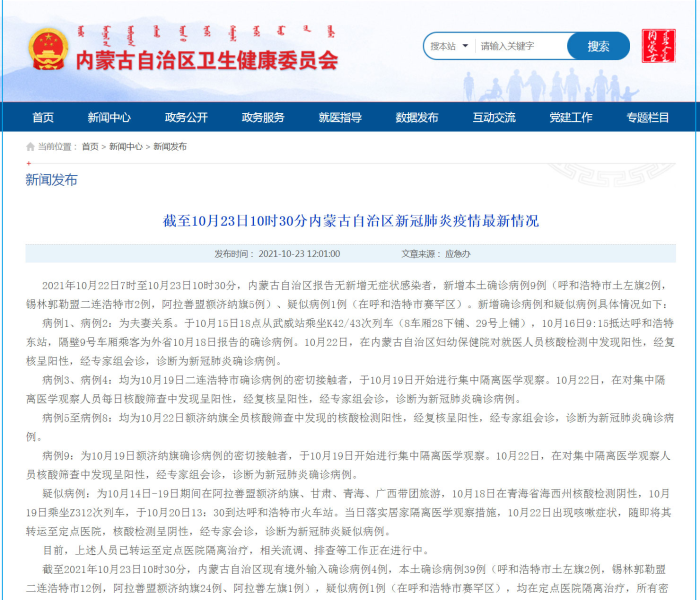Click the home icon in breadcrumb
This screenshot has width=700, height=600.
[x=30, y=146]
